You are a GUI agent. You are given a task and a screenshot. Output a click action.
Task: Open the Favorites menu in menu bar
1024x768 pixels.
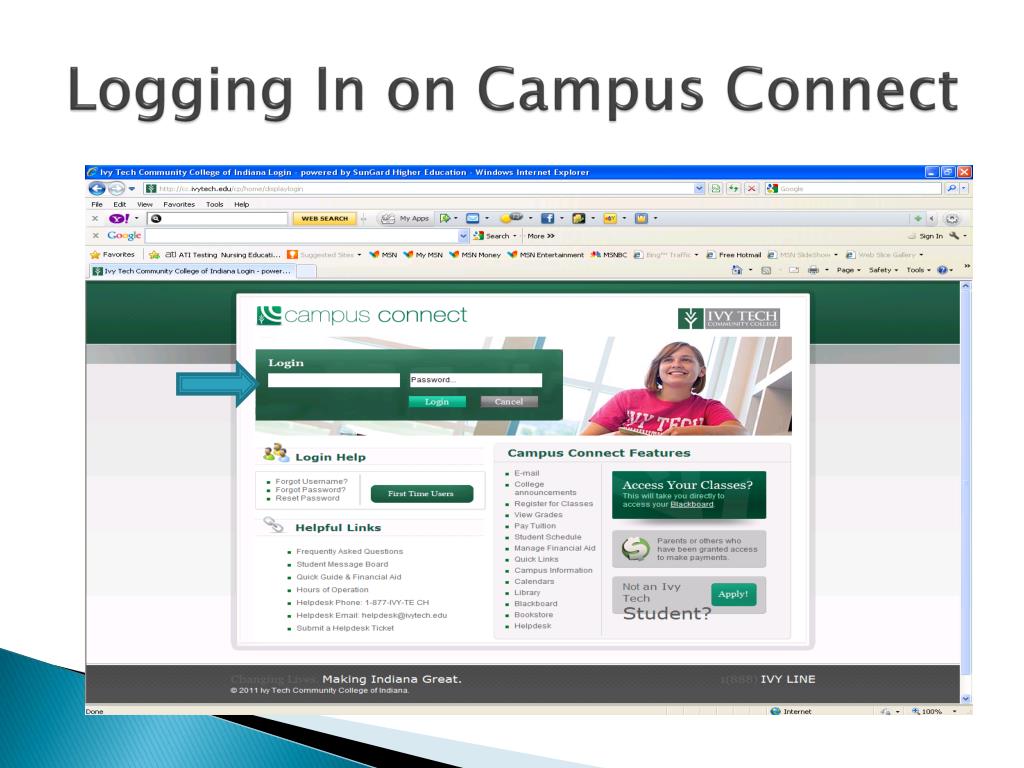pyautogui.click(x=179, y=204)
